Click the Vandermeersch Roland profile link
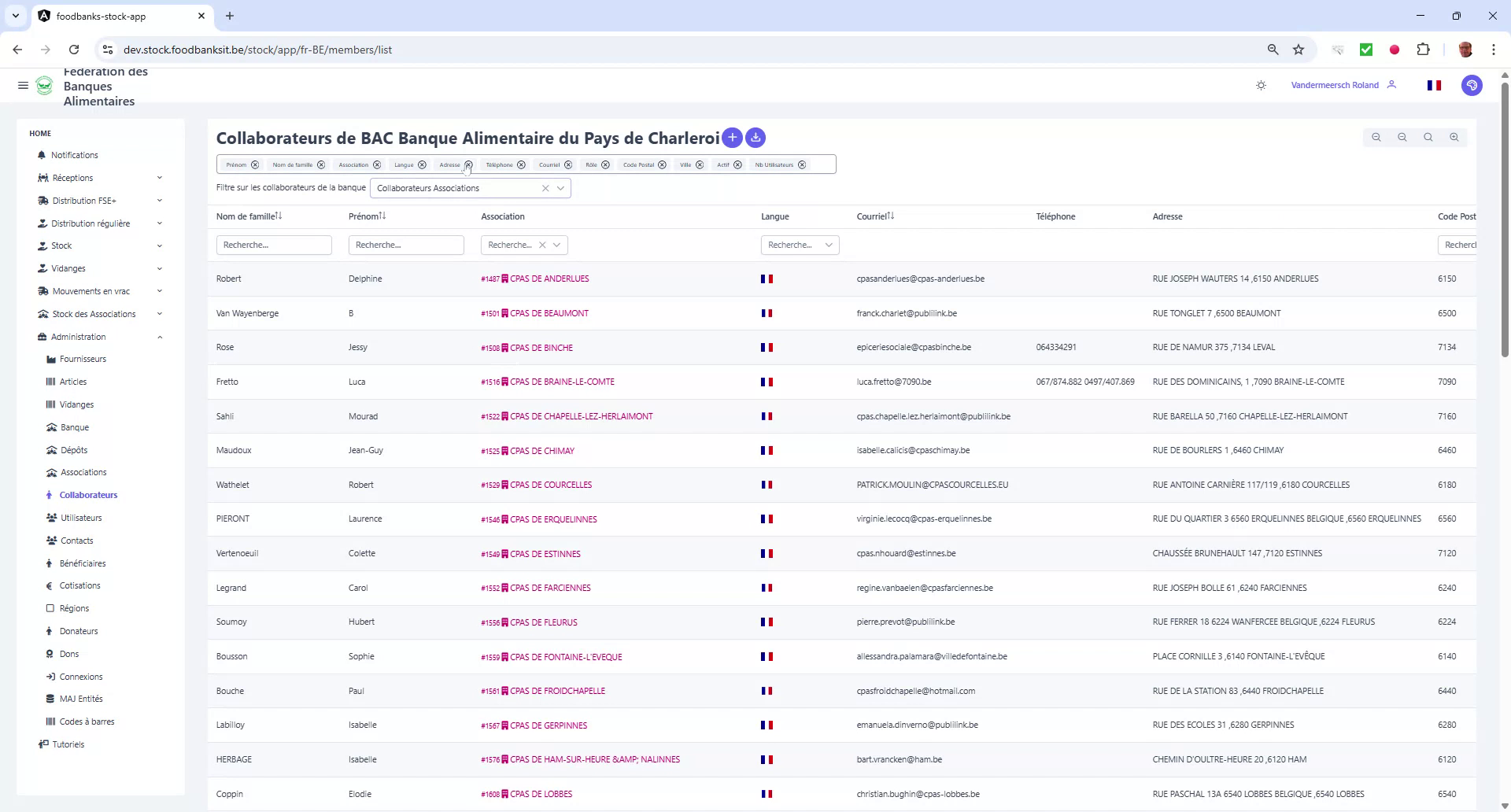This screenshot has height=812, width=1511. (1335, 85)
